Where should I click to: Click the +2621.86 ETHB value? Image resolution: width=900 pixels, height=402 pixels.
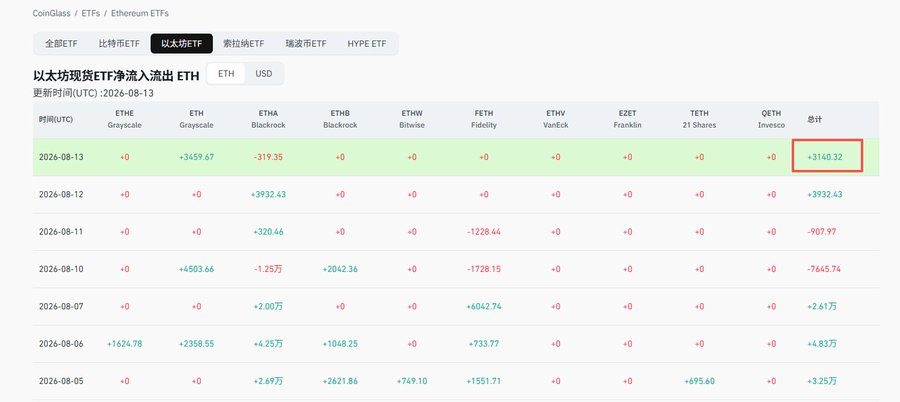click(340, 381)
